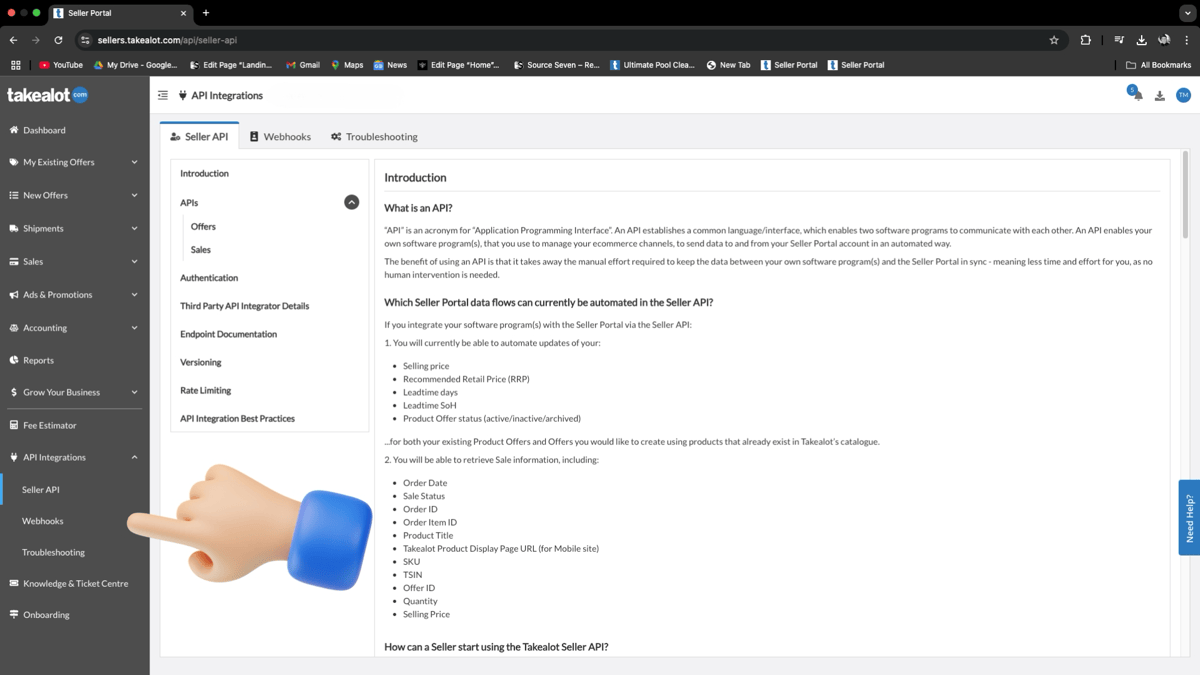Toggle the sidebar collapse menu icon
This screenshot has width=1200, height=675.
point(163,95)
